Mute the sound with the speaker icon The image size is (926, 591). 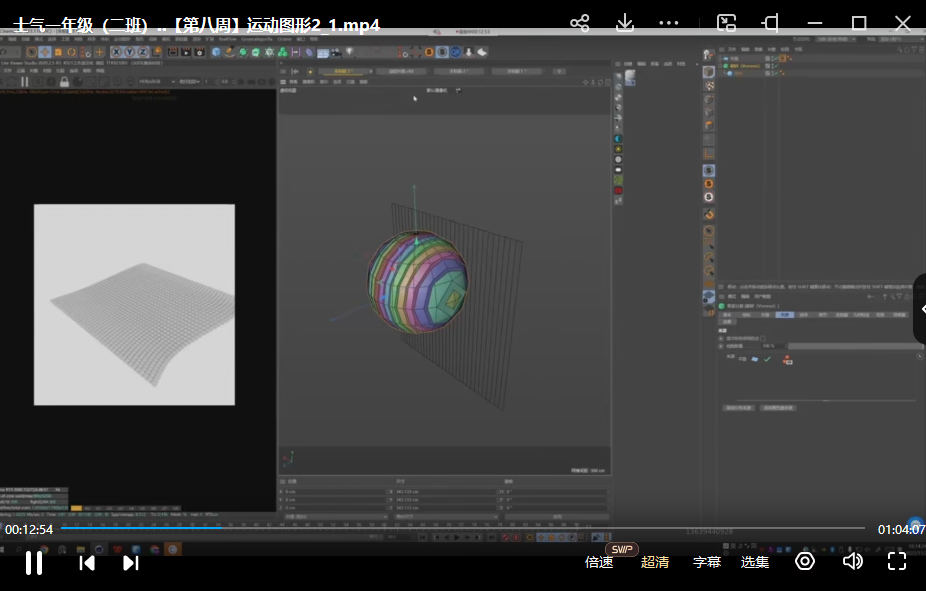coord(852,562)
